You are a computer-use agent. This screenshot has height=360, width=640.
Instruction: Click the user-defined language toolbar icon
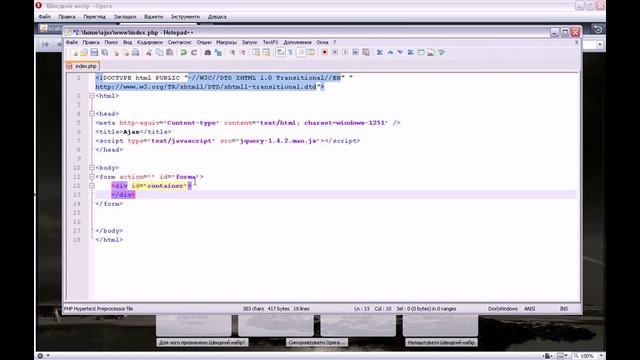pyautogui.click(x=311, y=53)
